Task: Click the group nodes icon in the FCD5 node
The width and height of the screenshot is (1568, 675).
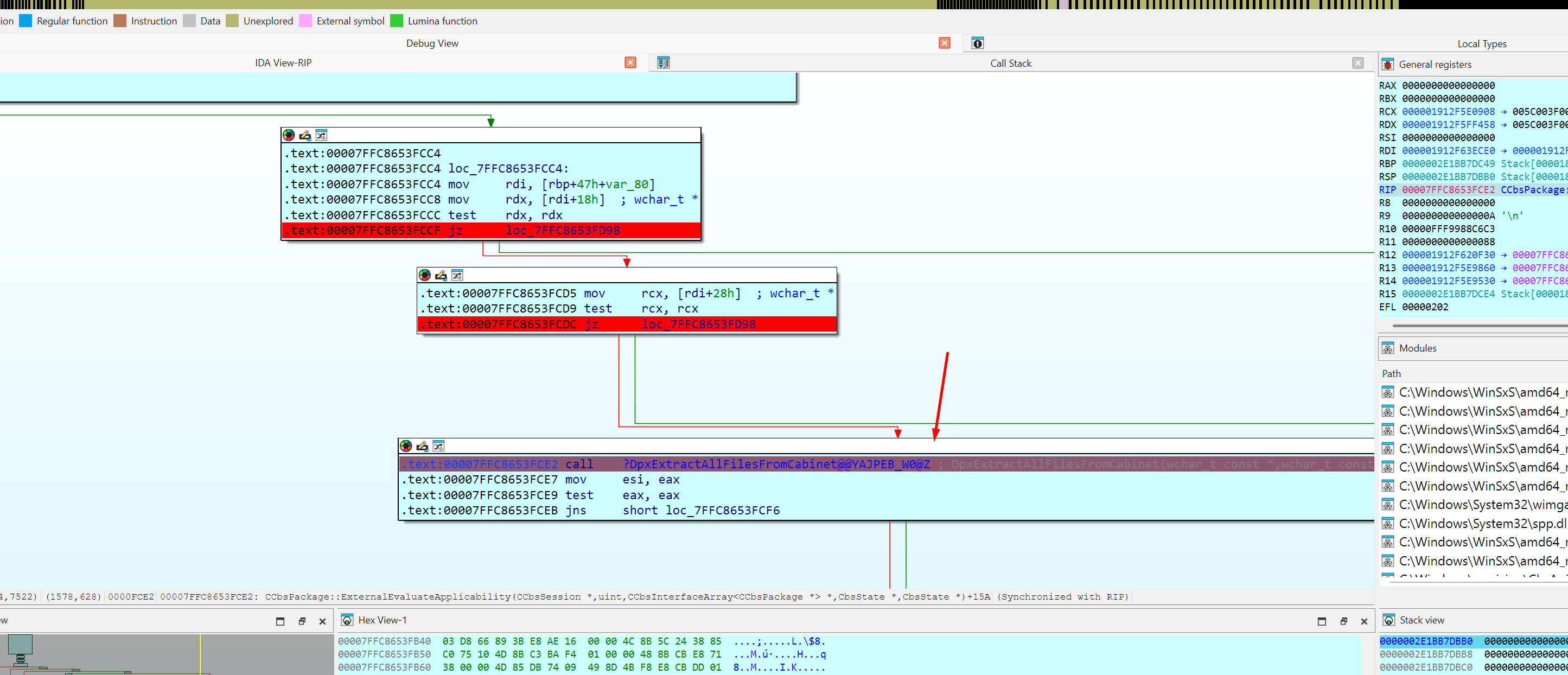Action: [457, 275]
